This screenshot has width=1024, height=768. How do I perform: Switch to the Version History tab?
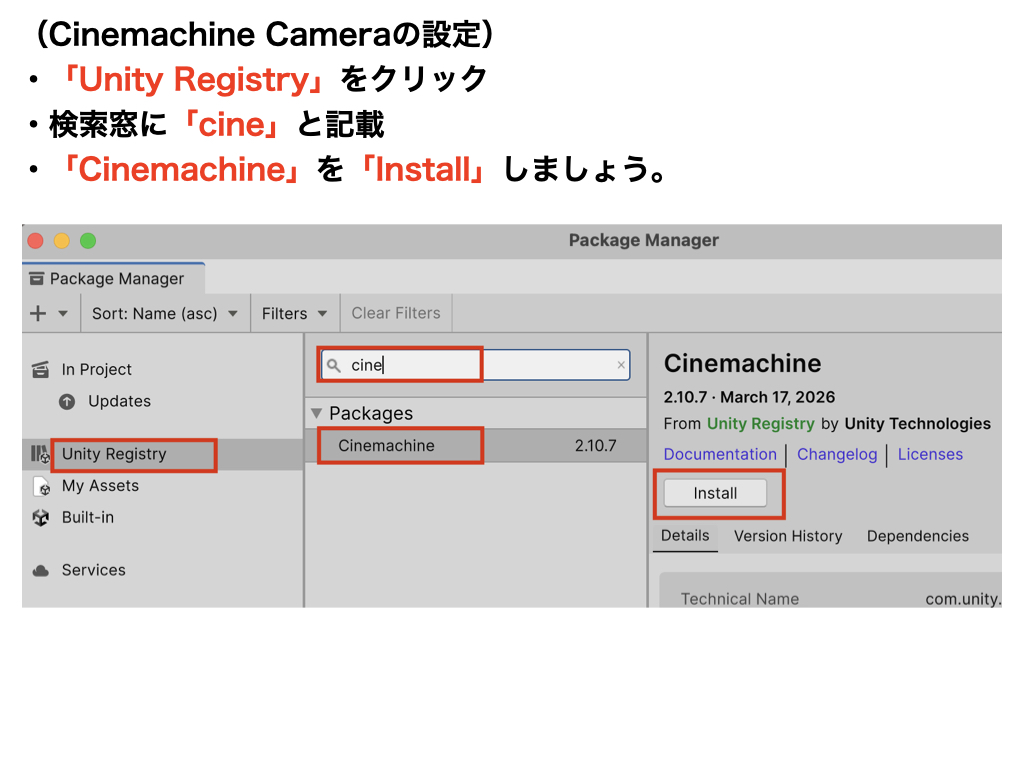click(x=788, y=536)
